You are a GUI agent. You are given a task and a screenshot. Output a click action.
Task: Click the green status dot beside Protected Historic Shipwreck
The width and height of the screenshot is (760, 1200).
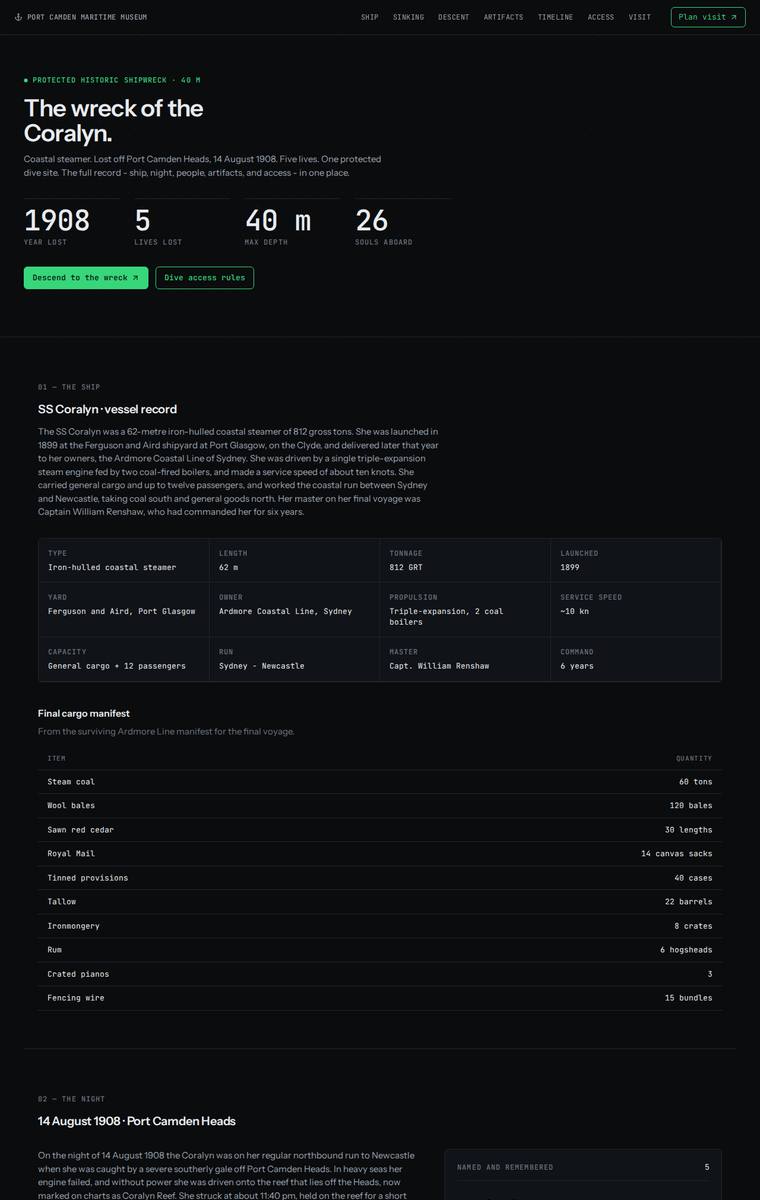point(26,80)
